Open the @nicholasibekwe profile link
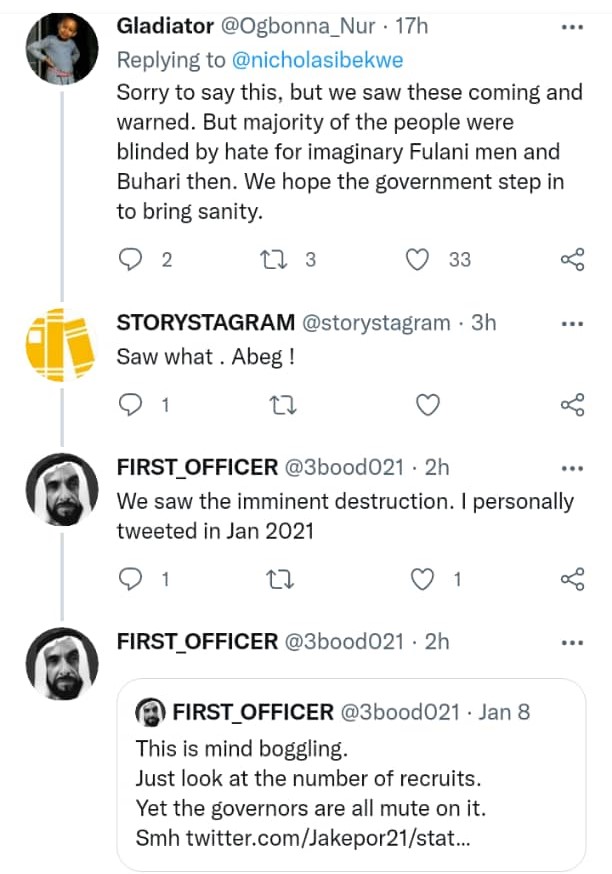 pyautogui.click(x=317, y=60)
